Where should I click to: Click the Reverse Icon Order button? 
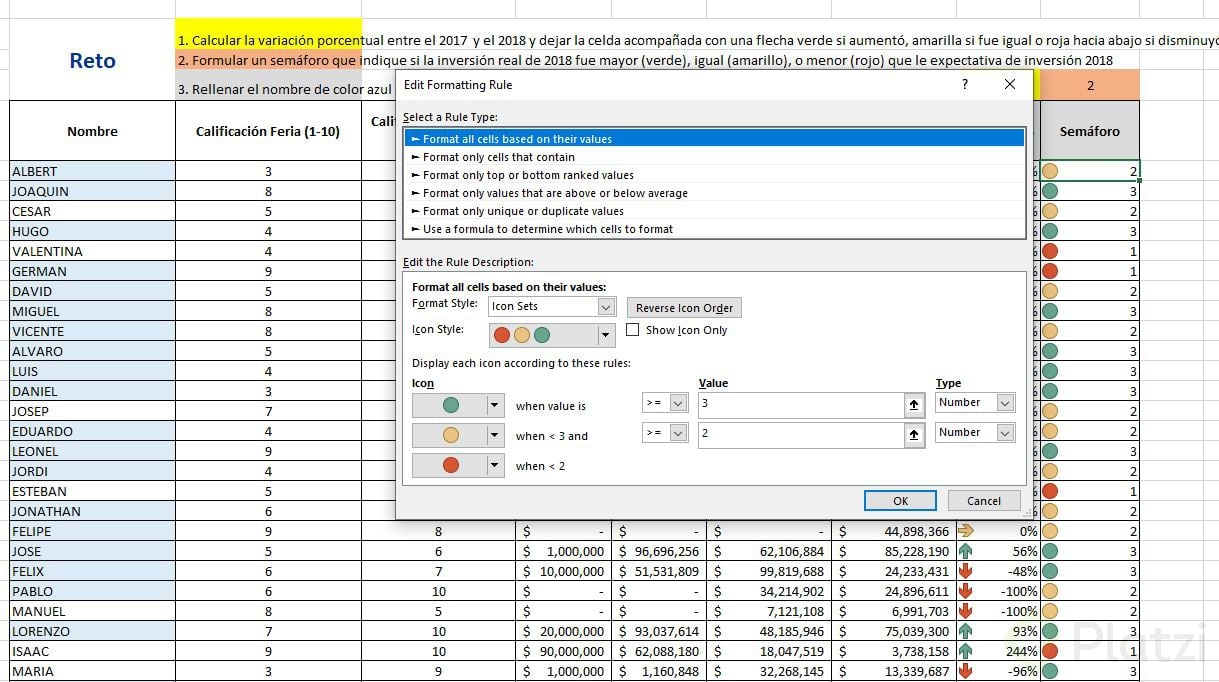(684, 308)
